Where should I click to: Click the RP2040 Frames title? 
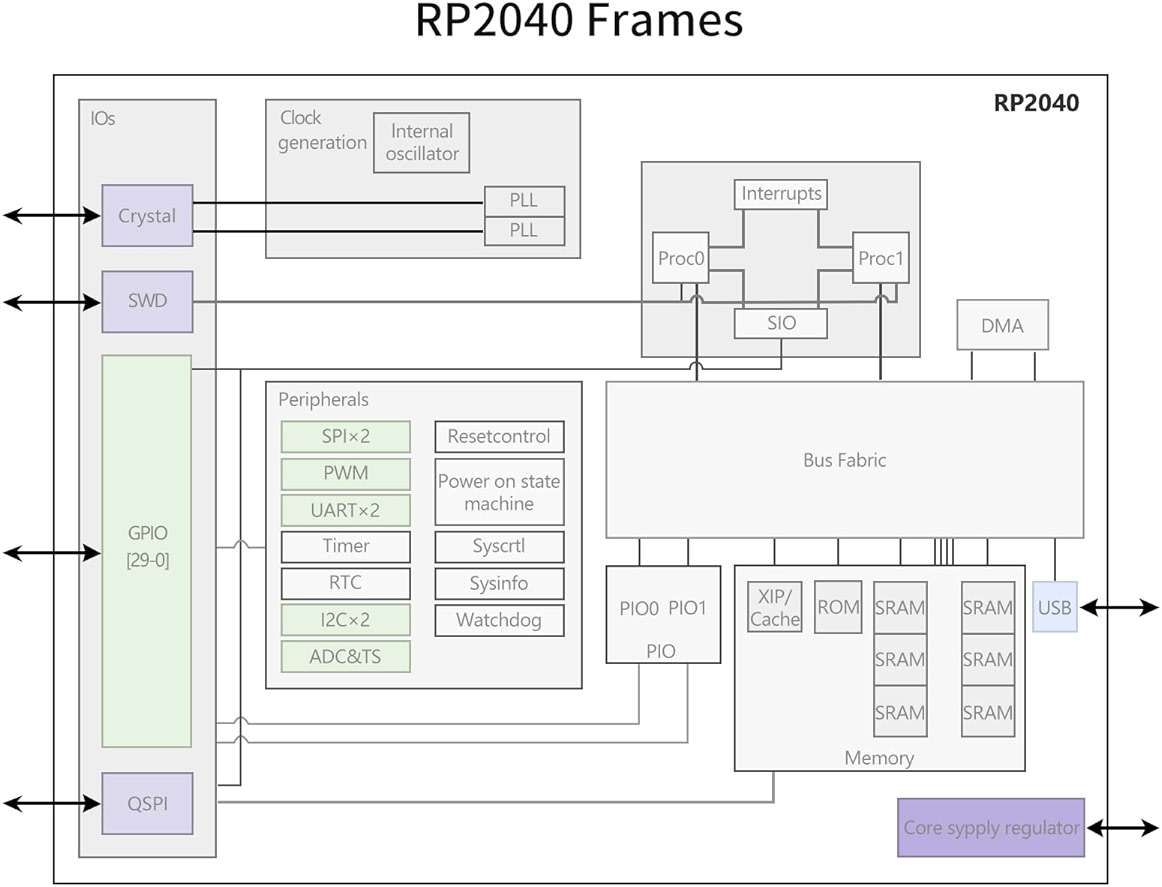point(579,21)
